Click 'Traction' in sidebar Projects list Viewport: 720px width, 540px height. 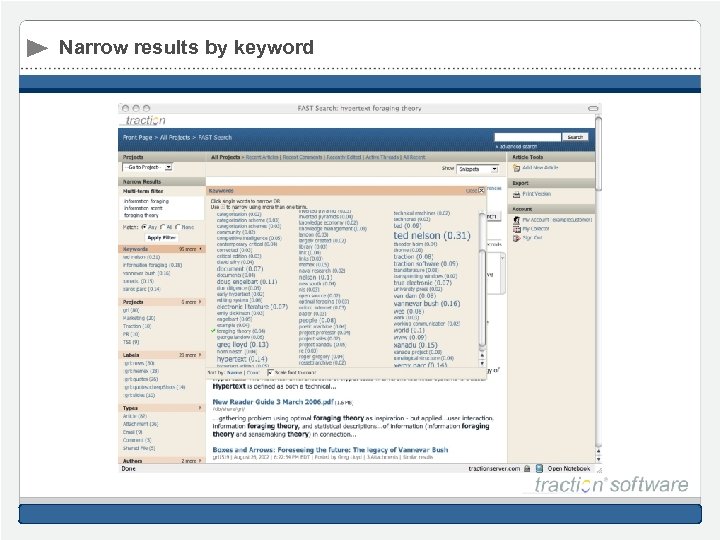coord(136,326)
